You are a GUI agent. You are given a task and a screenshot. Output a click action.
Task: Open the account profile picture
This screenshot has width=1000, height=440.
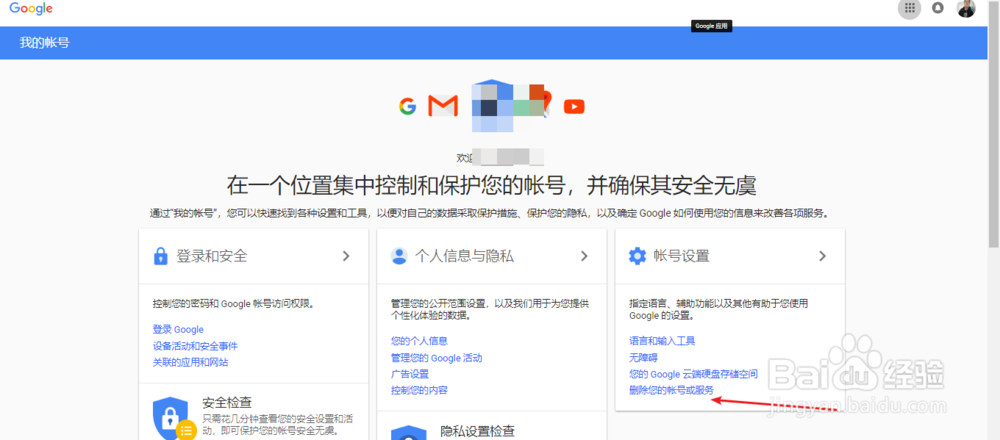pos(966,8)
